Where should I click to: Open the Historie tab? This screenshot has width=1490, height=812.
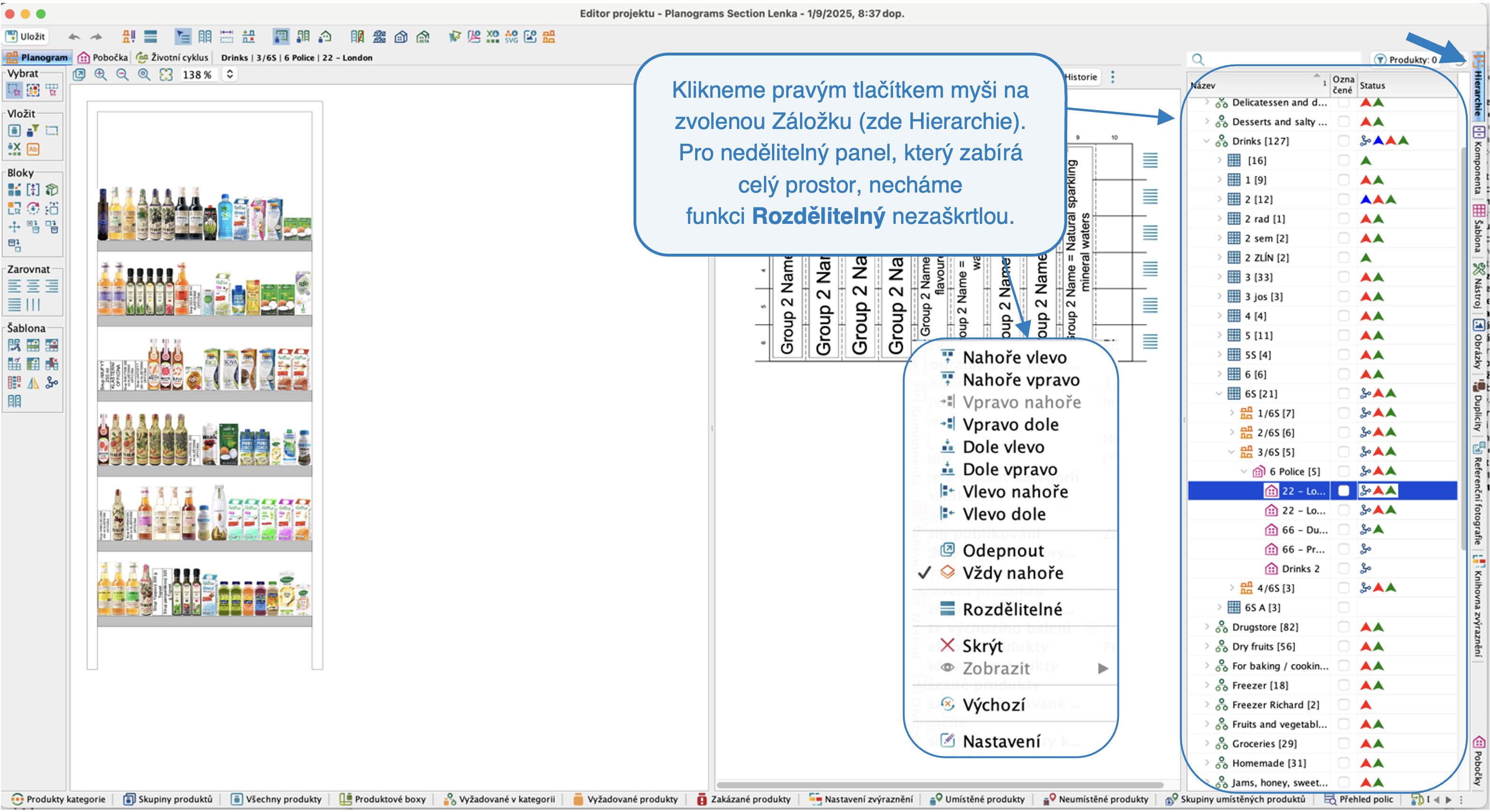1081,77
